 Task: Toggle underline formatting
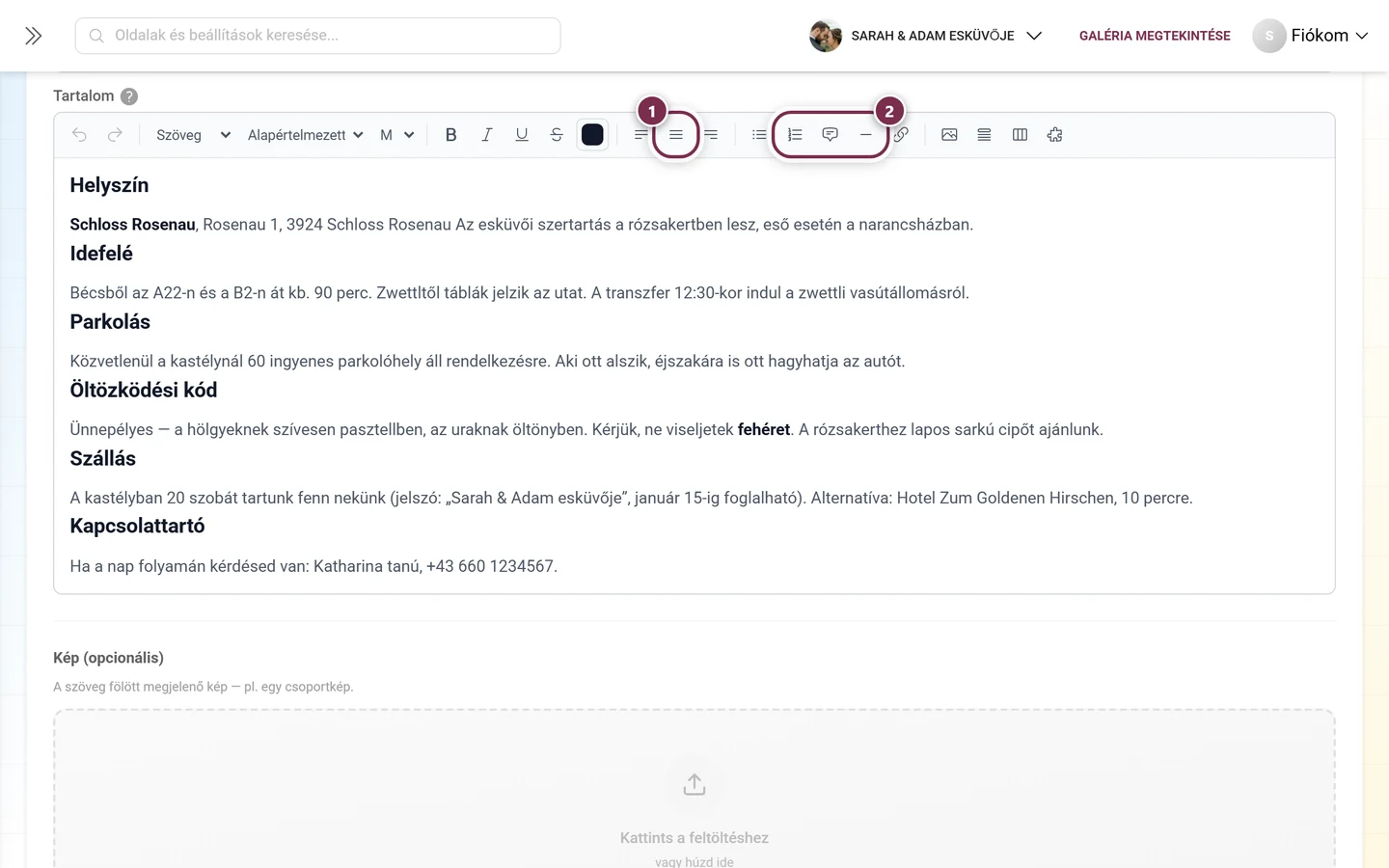522,135
